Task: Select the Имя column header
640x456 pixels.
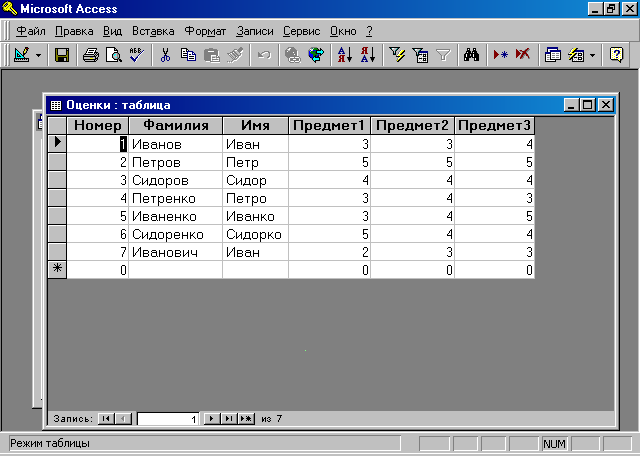Action: [x=256, y=125]
